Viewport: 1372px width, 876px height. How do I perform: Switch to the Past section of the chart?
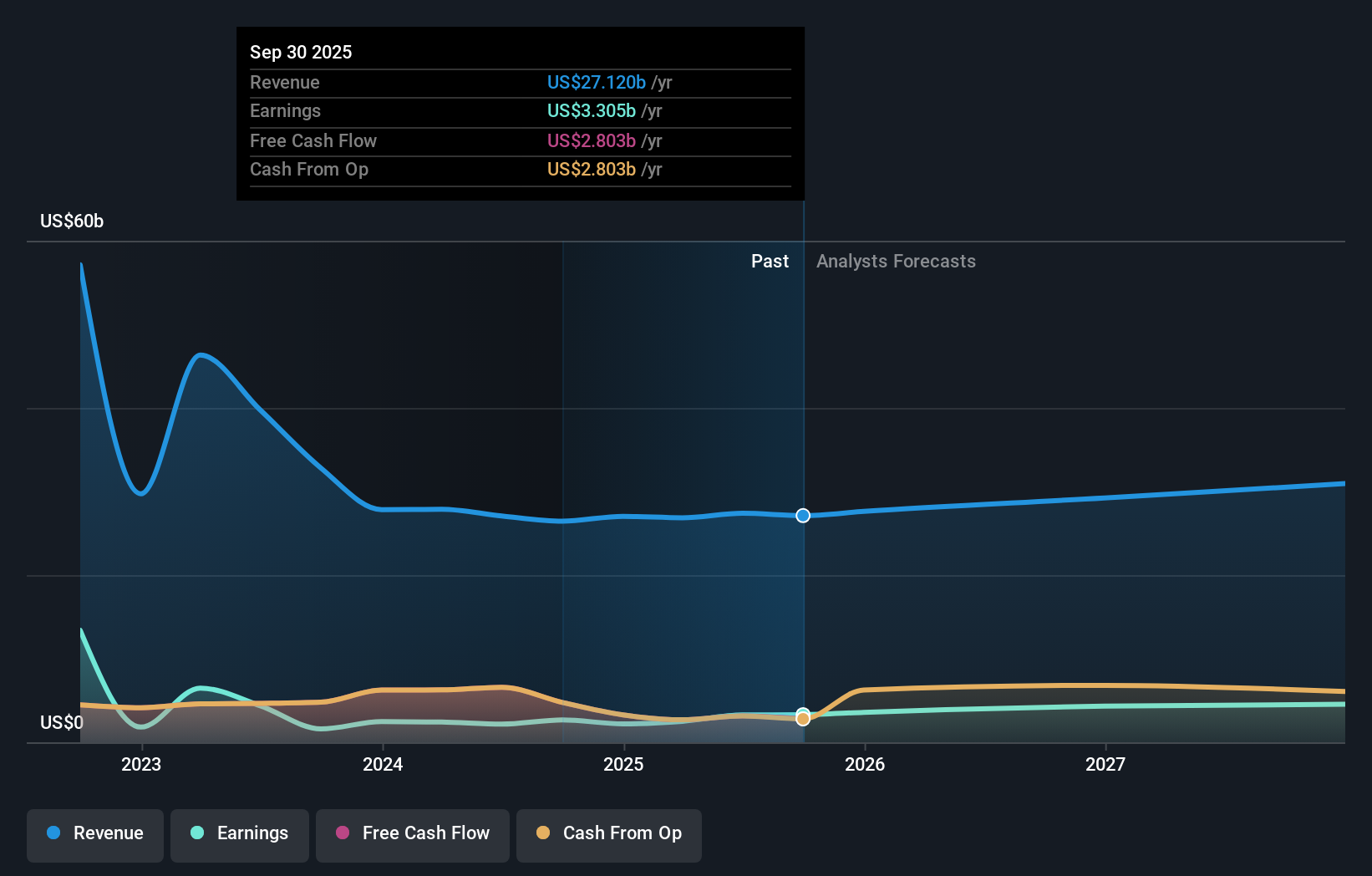coord(770,261)
